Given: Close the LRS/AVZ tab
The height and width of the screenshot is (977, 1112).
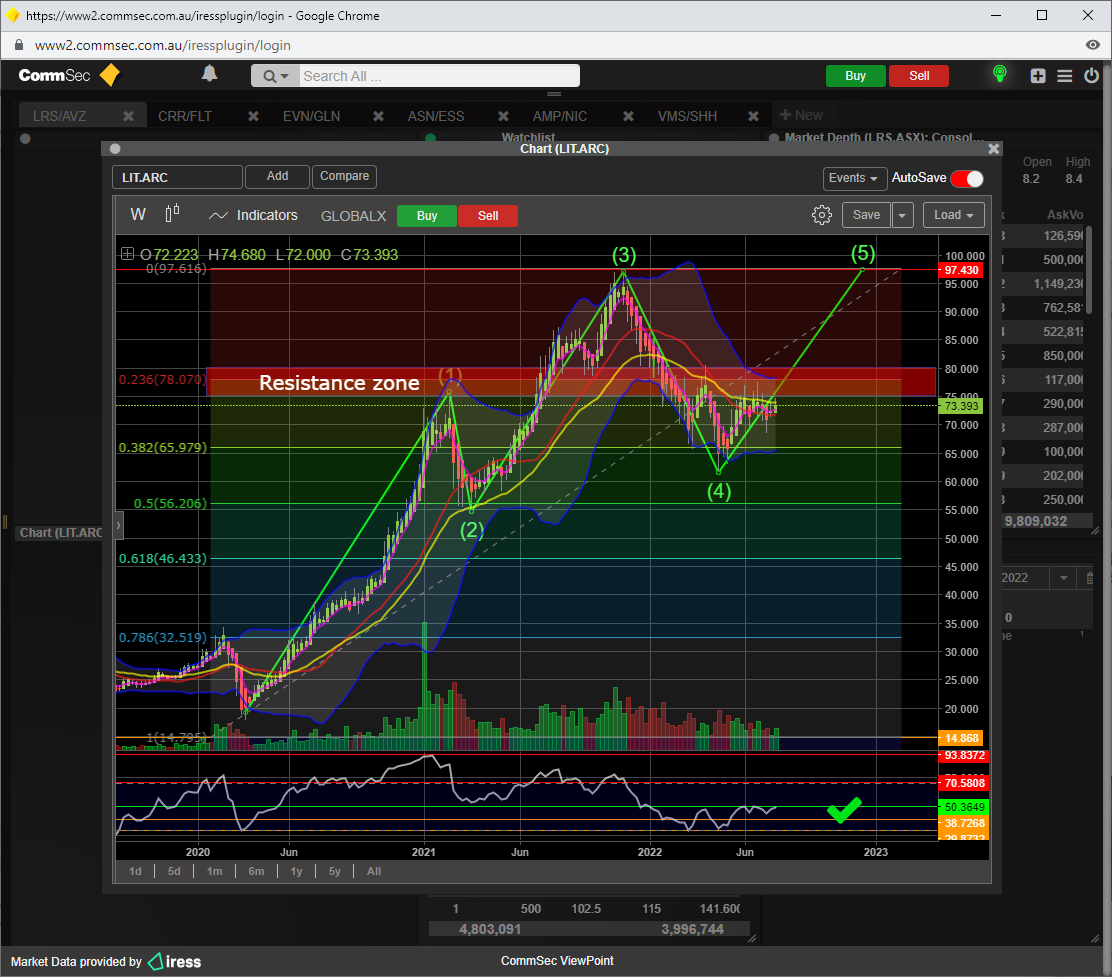Looking at the screenshot, I should [x=128, y=116].
